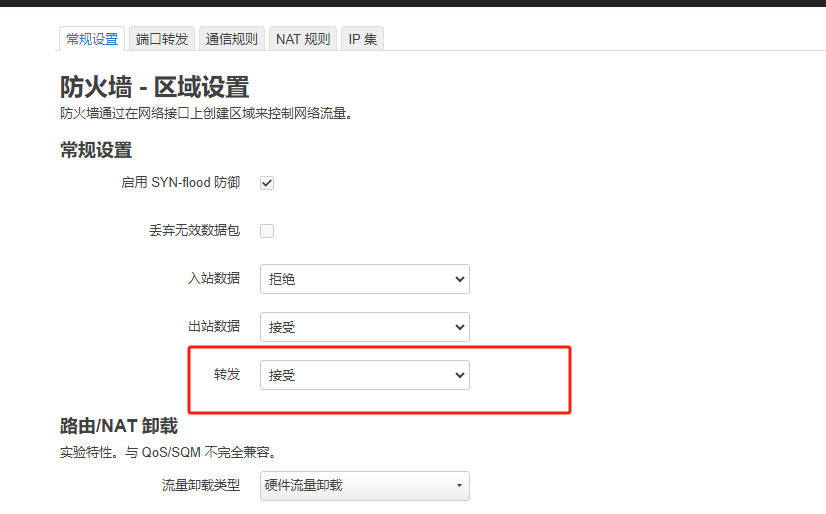The image size is (826, 514).
Task: Click the 实验特性 description text under 路由/NAT 卸载
Action: point(167,453)
